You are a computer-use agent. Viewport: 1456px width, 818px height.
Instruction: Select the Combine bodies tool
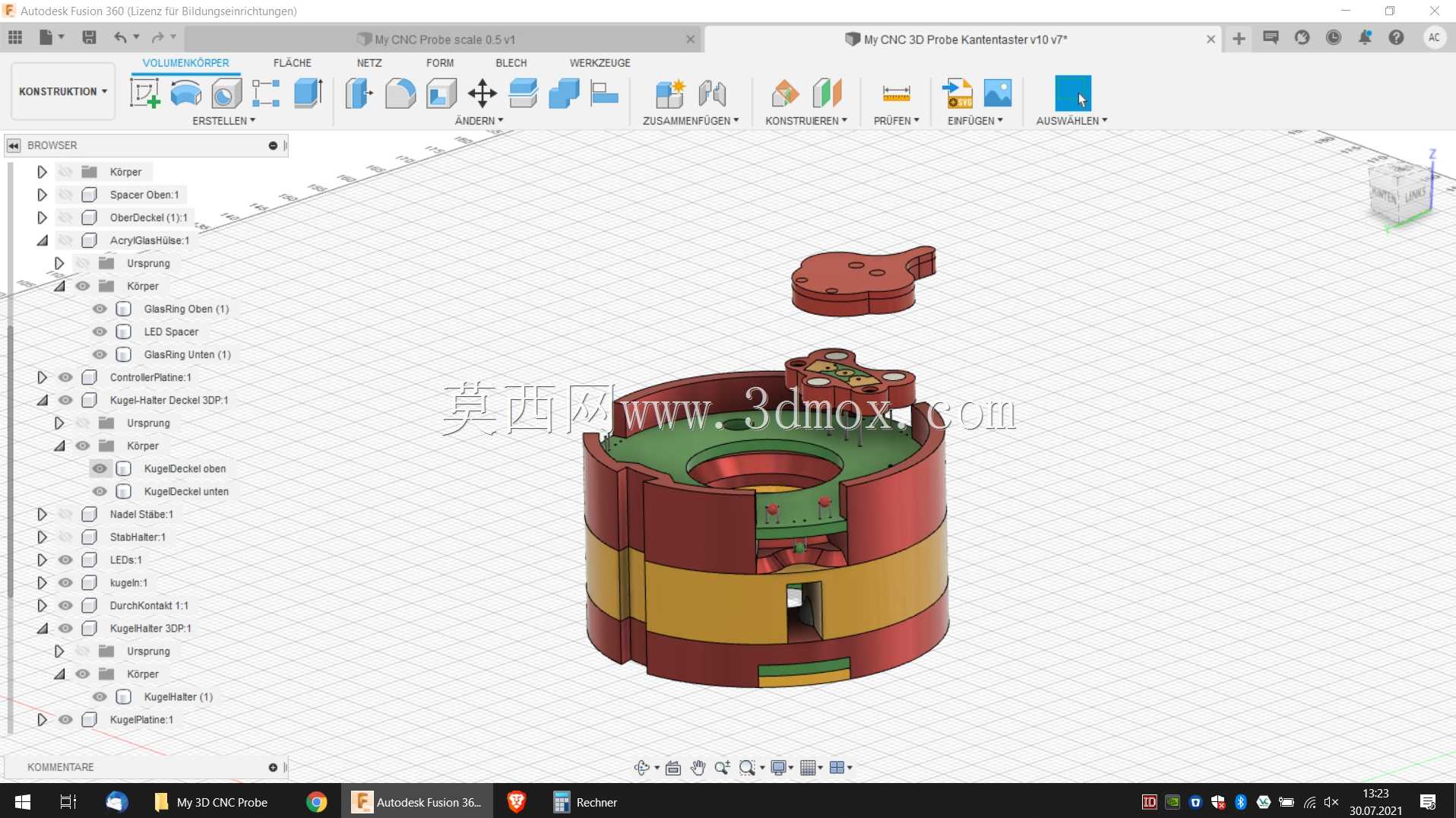coord(564,94)
